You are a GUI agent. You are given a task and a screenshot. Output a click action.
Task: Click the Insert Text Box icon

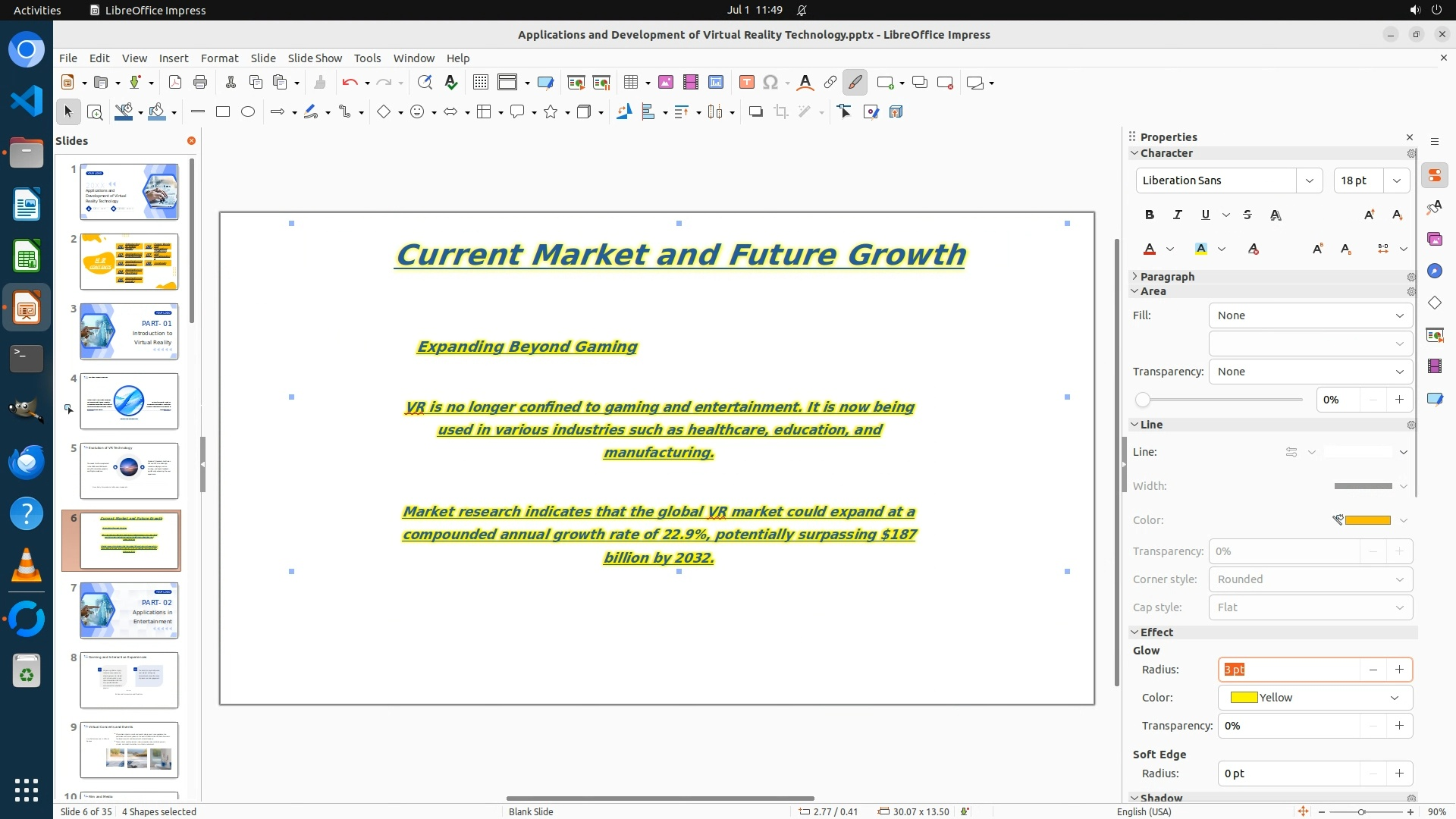click(746, 83)
